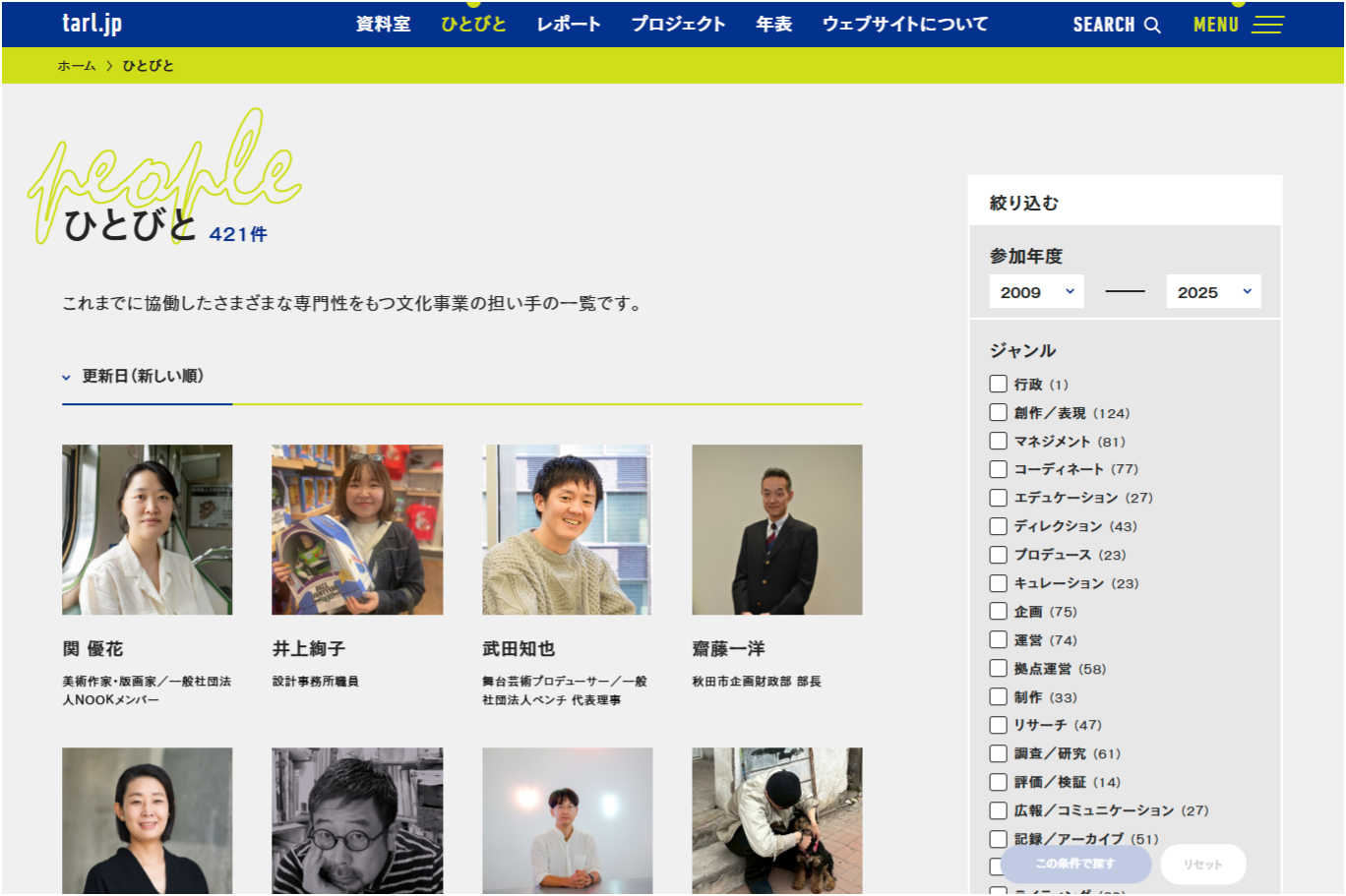
Task: Open 関 優花's profile photo
Action: (148, 529)
